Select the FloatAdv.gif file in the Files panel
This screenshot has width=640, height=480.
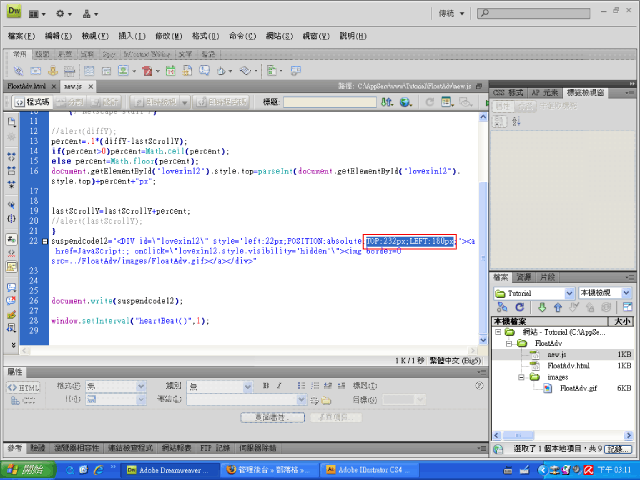click(577, 388)
